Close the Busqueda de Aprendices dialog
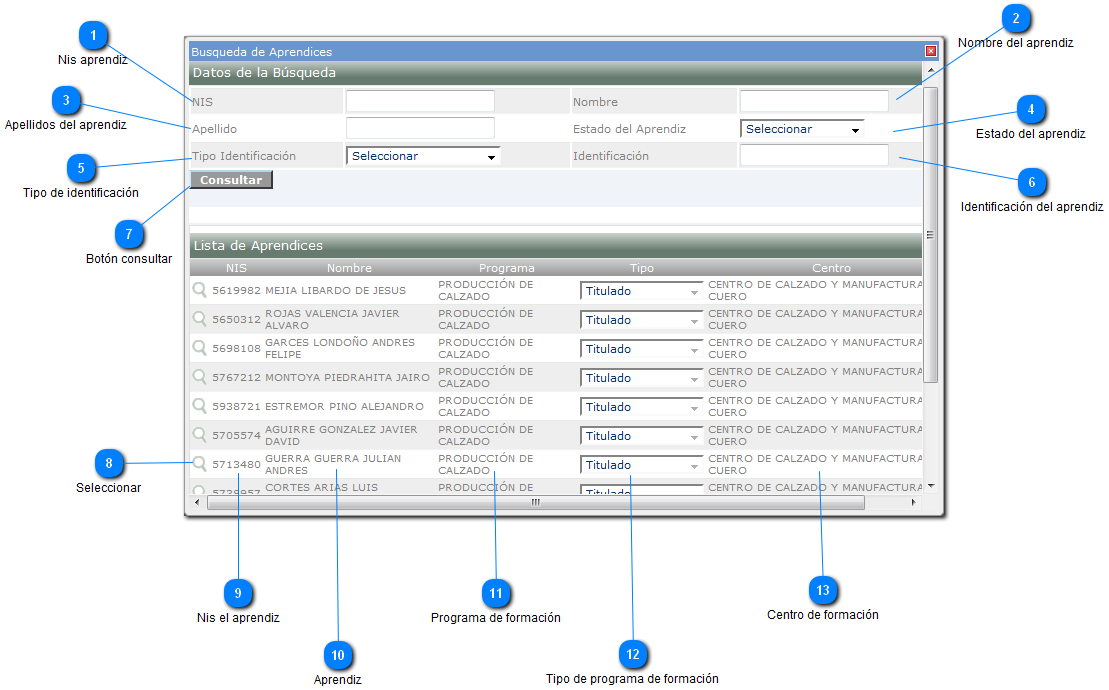 931,51
